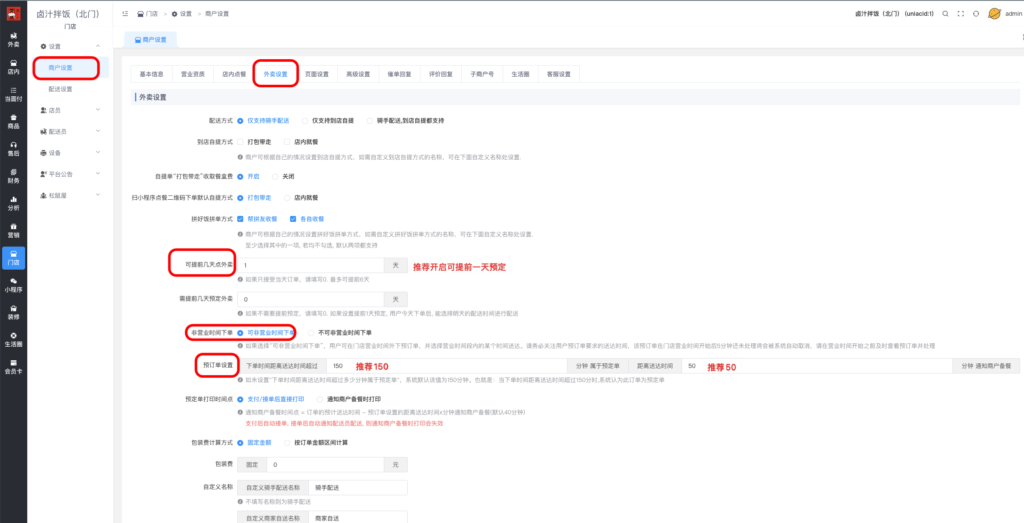Expand the 配送员 sidebar group
This screenshot has width=1024, height=523.
tap(69, 131)
